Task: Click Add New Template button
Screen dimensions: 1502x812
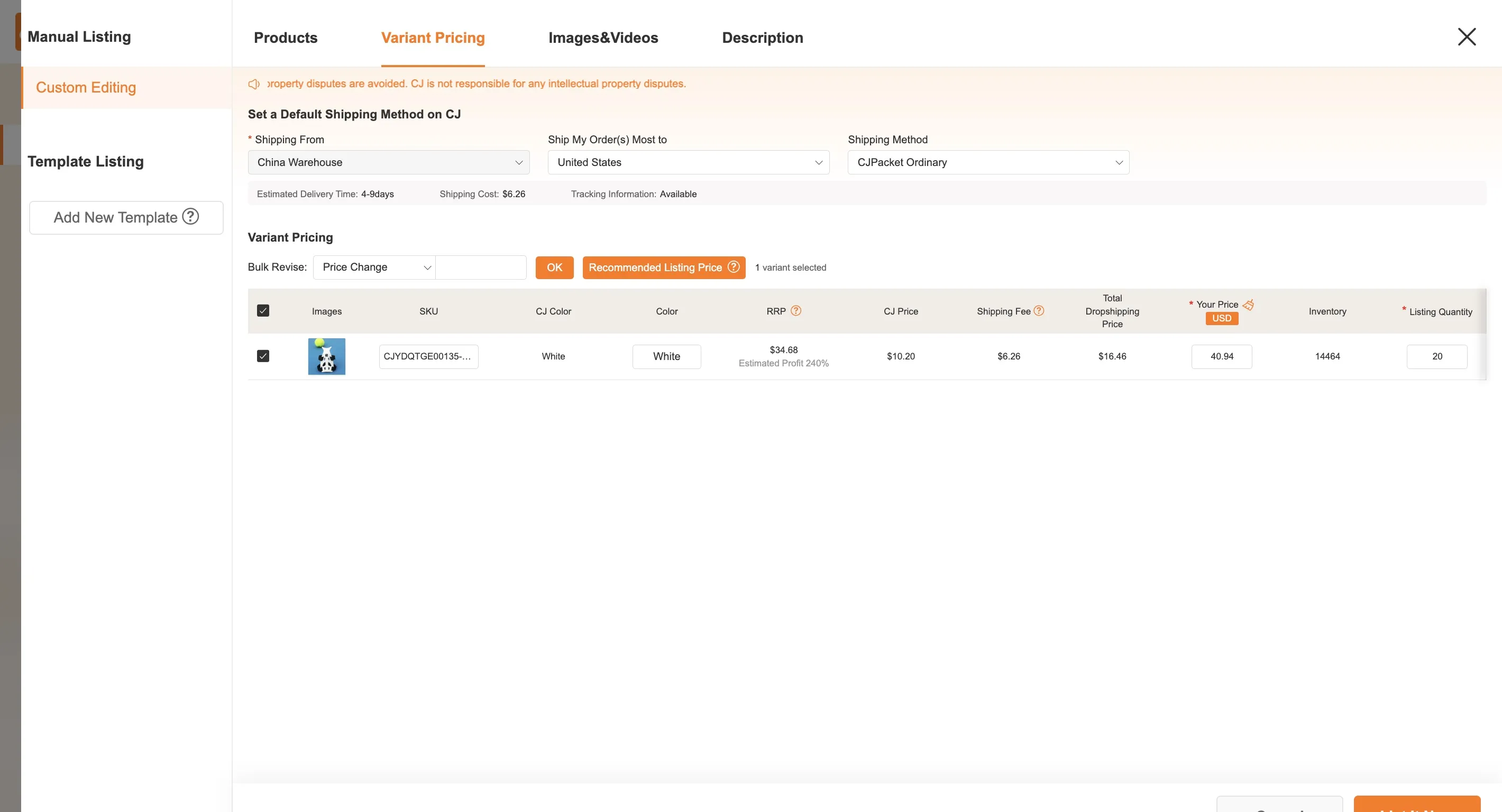Action: coord(126,217)
